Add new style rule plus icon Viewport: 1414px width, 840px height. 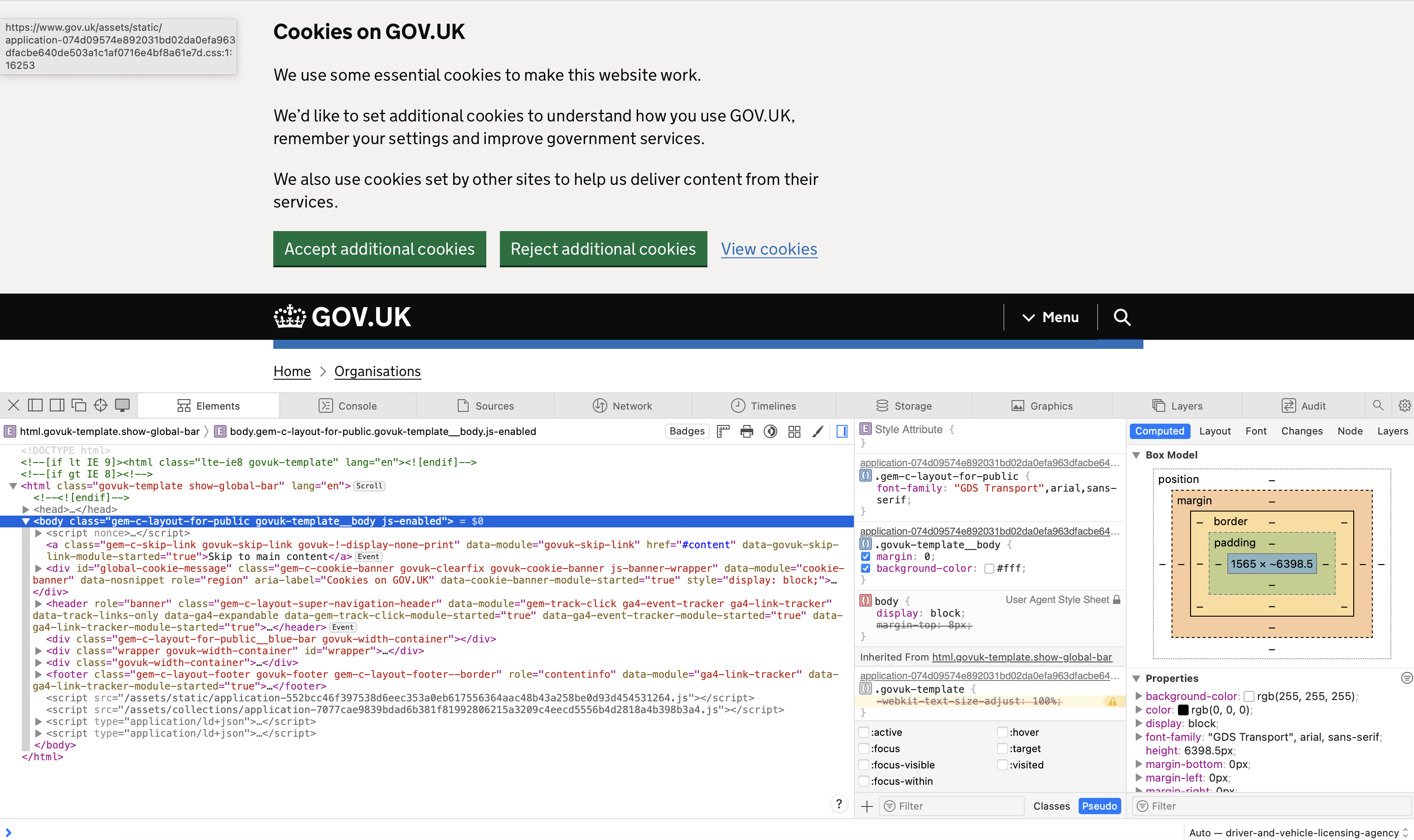click(x=867, y=806)
